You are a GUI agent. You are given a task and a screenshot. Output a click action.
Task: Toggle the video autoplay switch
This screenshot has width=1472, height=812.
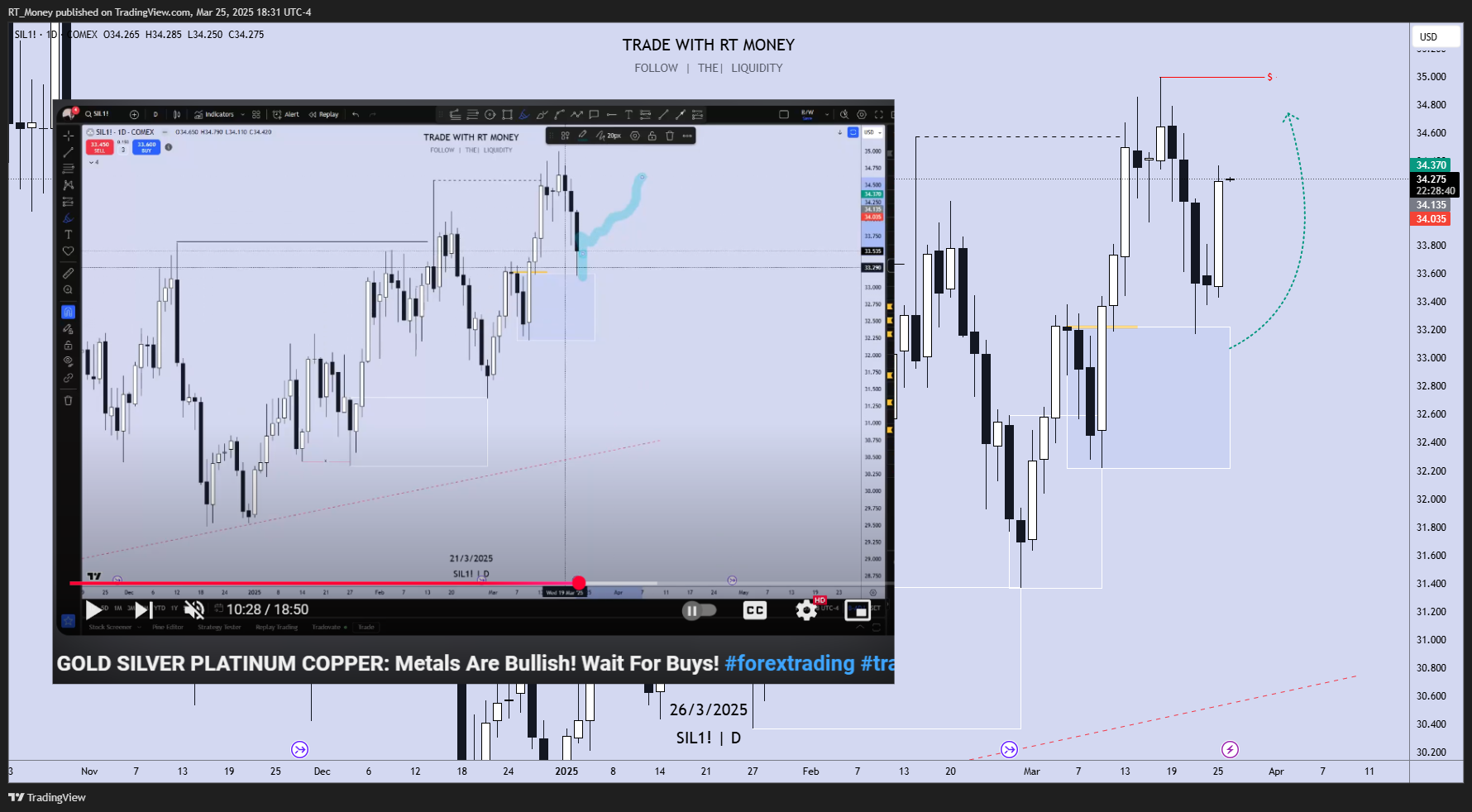tap(699, 610)
